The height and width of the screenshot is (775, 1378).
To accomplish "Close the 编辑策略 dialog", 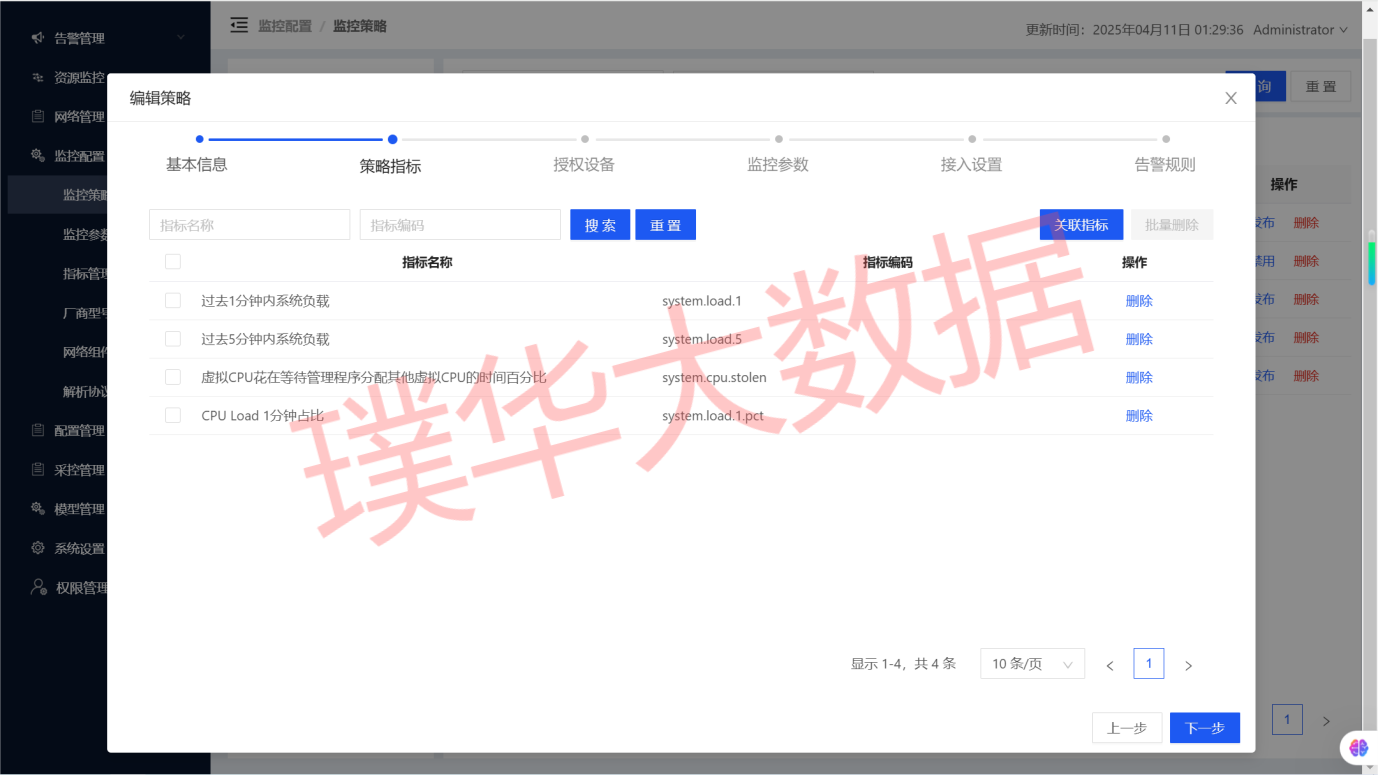I will click(x=1231, y=98).
